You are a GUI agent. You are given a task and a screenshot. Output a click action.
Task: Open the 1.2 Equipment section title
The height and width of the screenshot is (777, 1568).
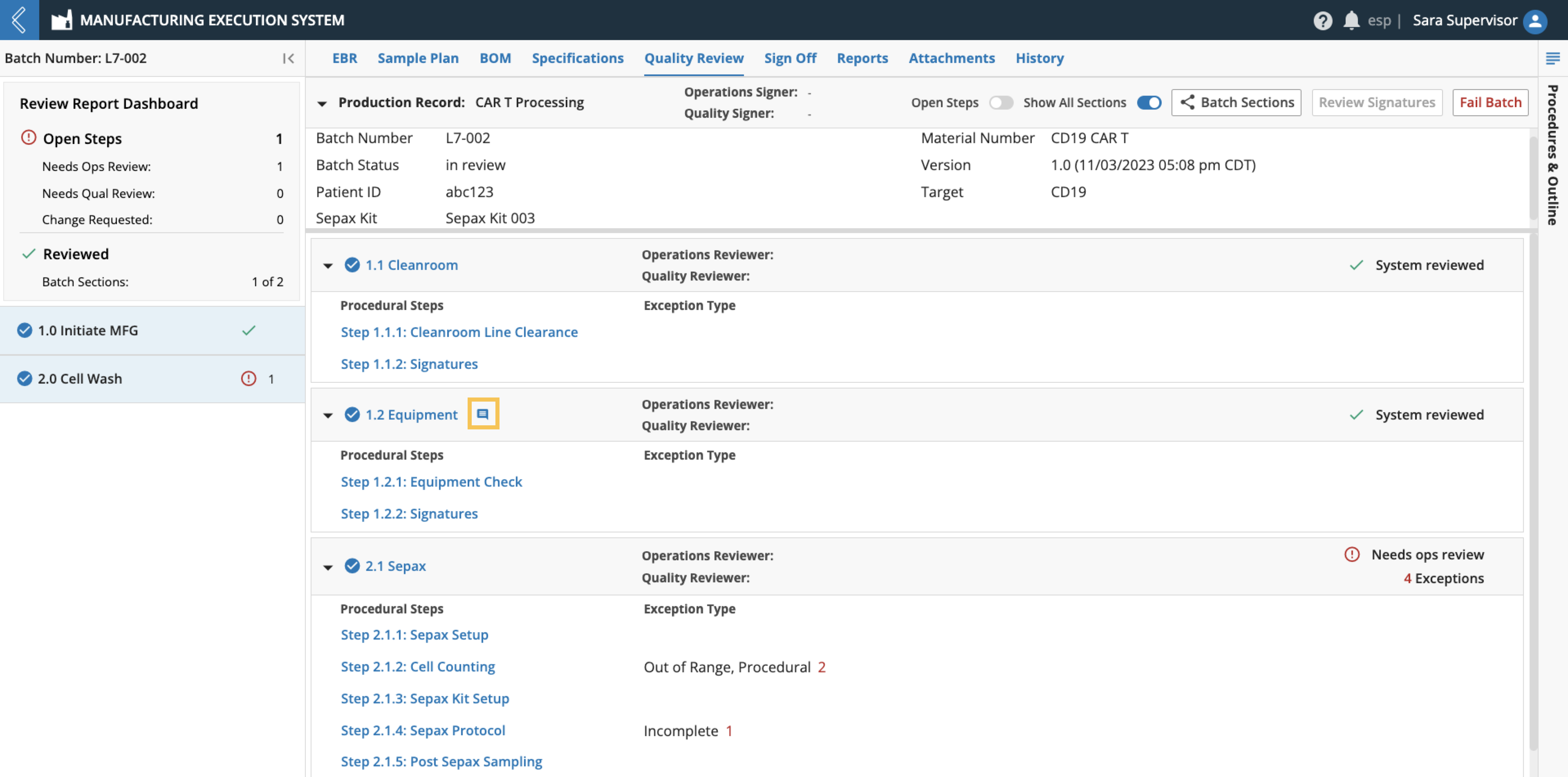pos(411,415)
